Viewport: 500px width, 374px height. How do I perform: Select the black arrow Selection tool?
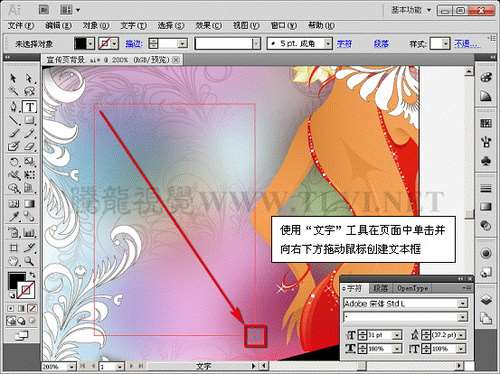(13, 78)
